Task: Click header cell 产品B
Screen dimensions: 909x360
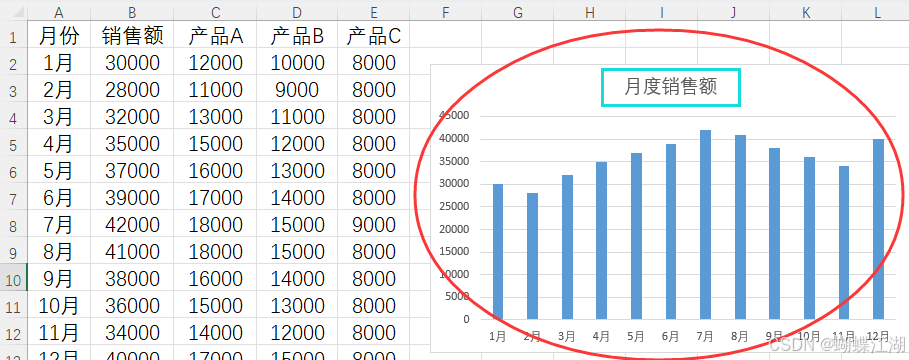Action: 297,36
